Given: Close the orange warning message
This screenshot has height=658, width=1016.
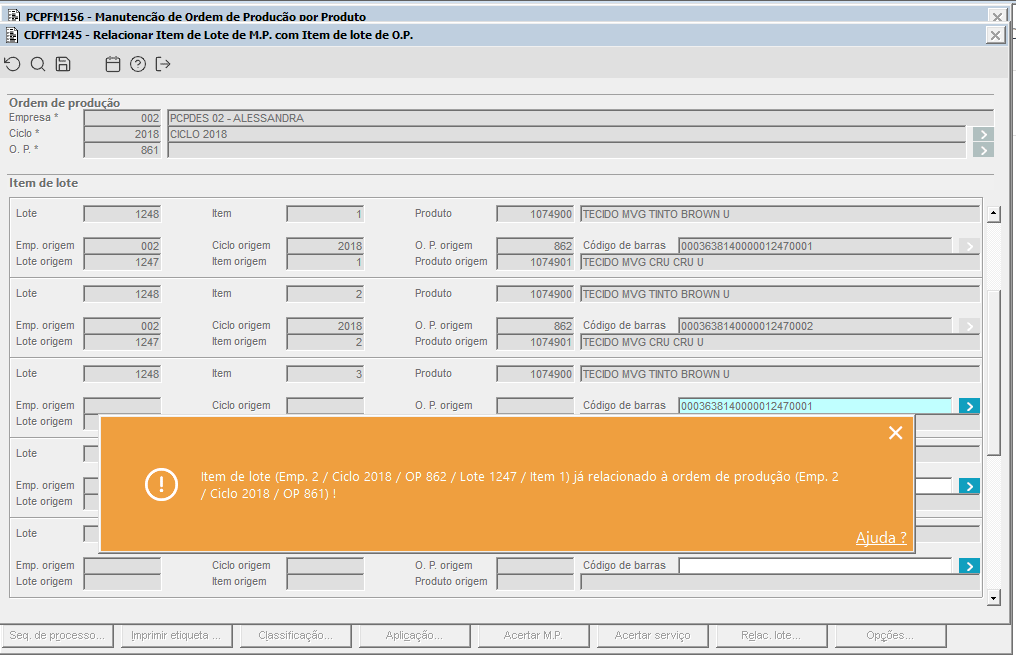Looking at the screenshot, I should (895, 432).
